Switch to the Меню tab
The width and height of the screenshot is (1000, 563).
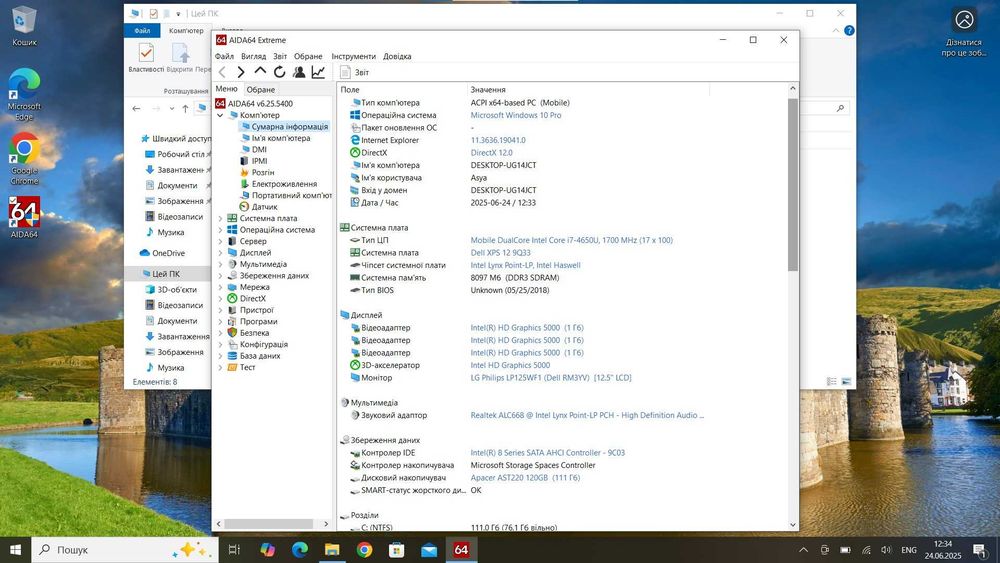click(x=226, y=89)
